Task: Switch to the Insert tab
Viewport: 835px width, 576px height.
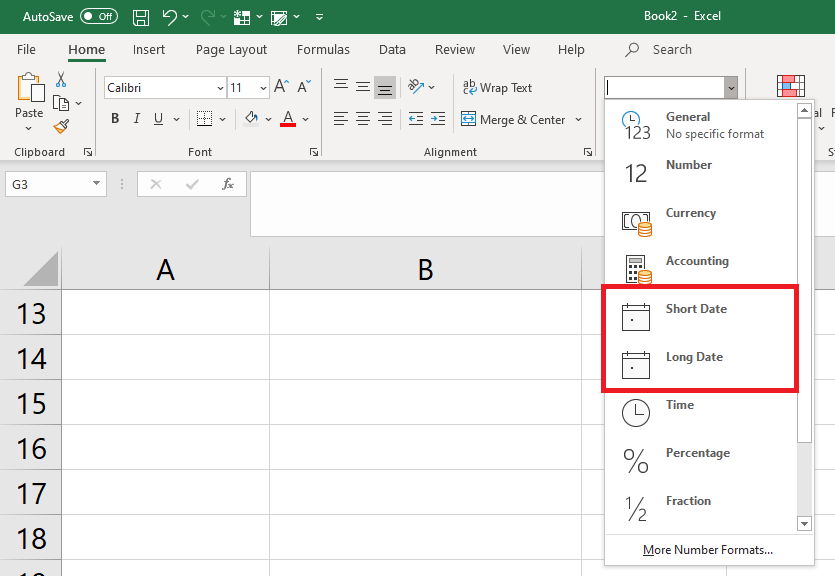Action: (149, 50)
